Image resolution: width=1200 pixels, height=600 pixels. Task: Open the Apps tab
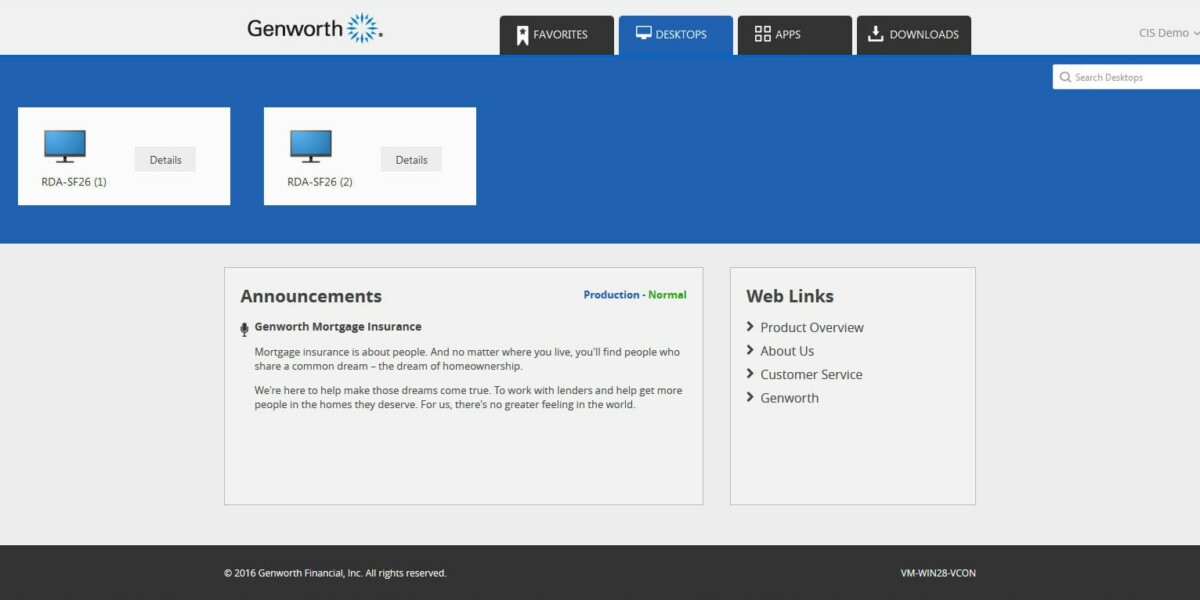[x=795, y=35]
